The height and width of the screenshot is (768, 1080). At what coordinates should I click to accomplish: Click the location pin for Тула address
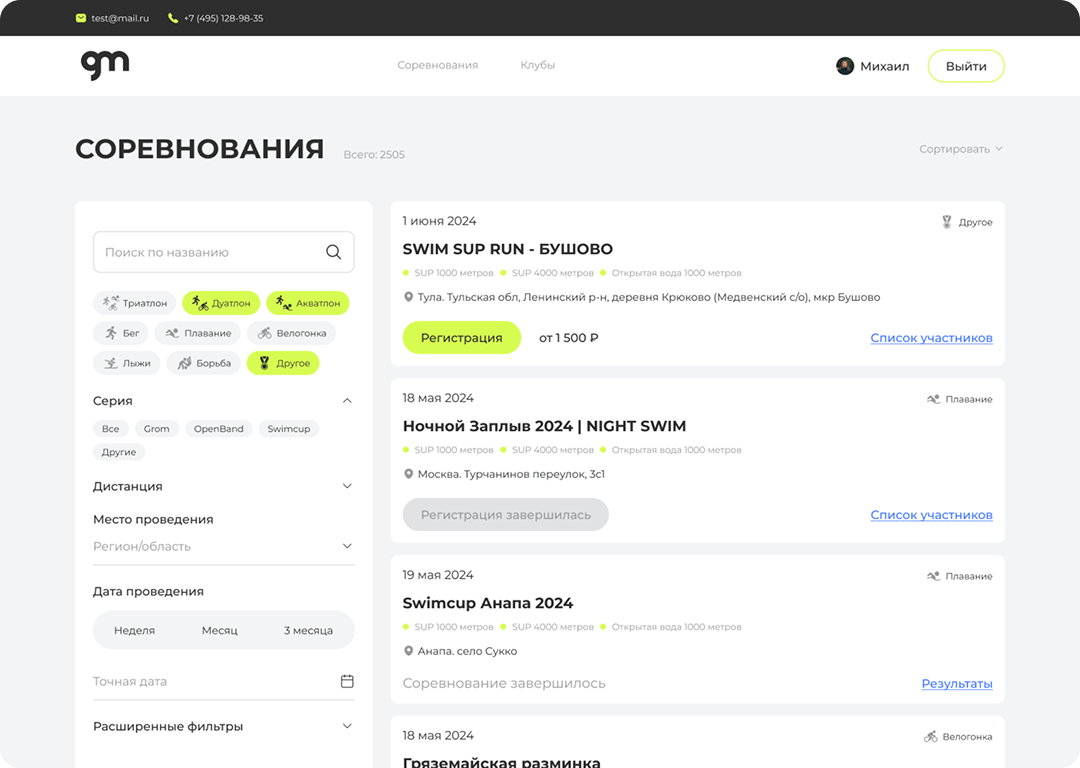(x=408, y=297)
